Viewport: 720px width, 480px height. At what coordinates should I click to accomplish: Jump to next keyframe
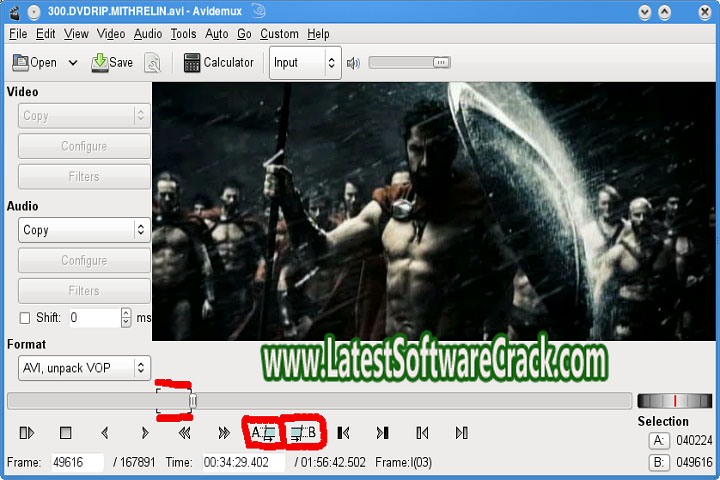pyautogui.click(x=224, y=433)
